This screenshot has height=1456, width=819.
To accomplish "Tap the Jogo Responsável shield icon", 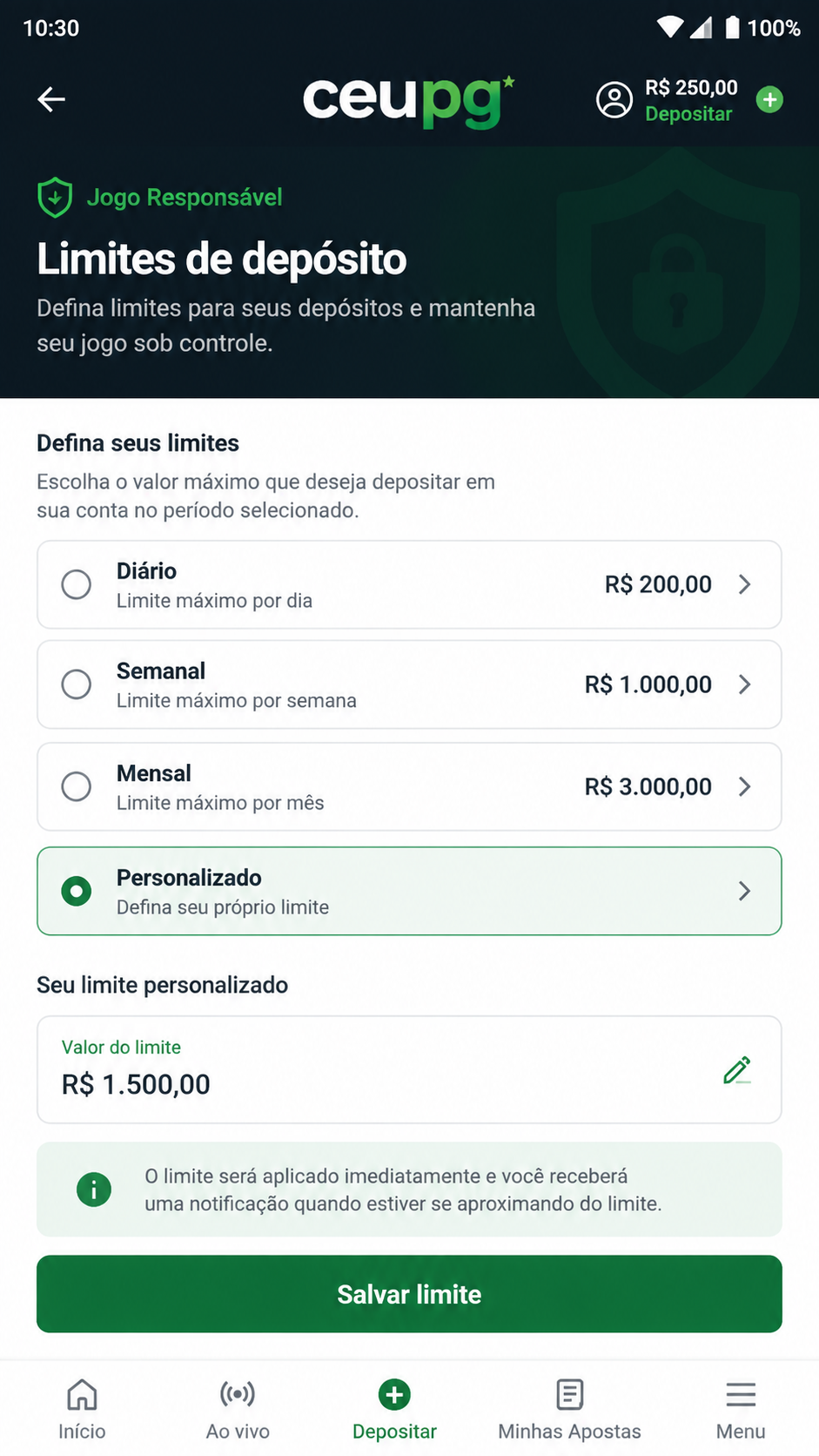I will pyautogui.click(x=55, y=198).
